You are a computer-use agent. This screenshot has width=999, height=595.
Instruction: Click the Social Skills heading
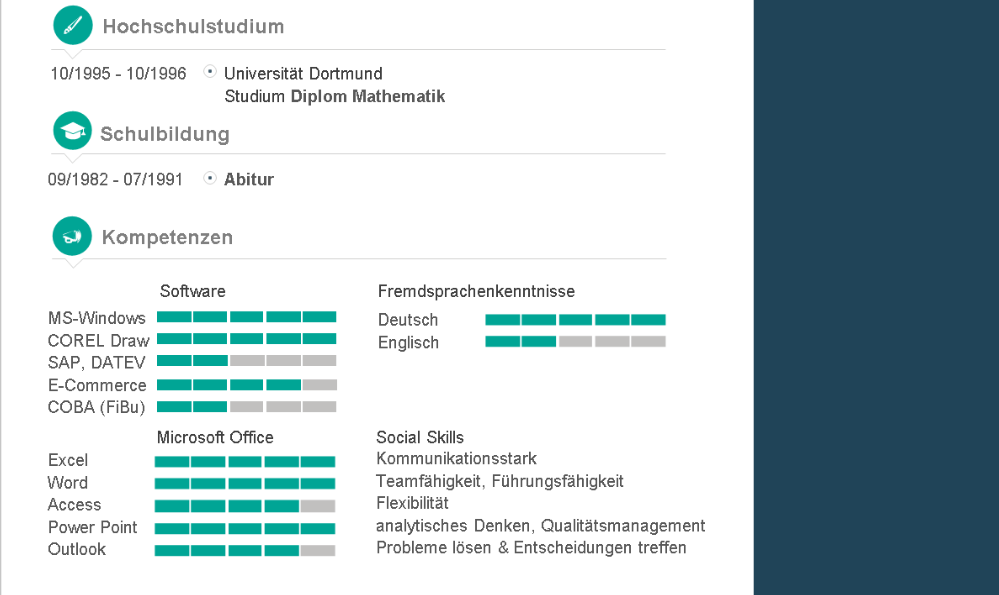pos(420,438)
